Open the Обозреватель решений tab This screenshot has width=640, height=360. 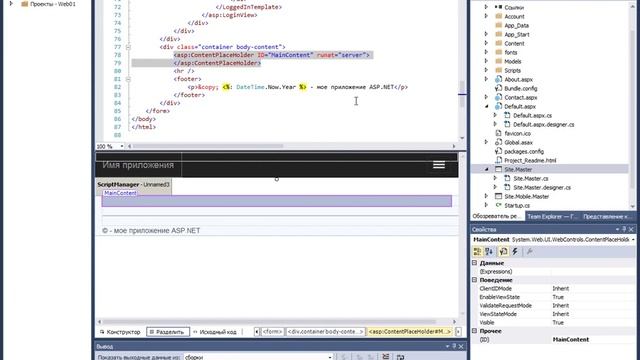point(496,216)
